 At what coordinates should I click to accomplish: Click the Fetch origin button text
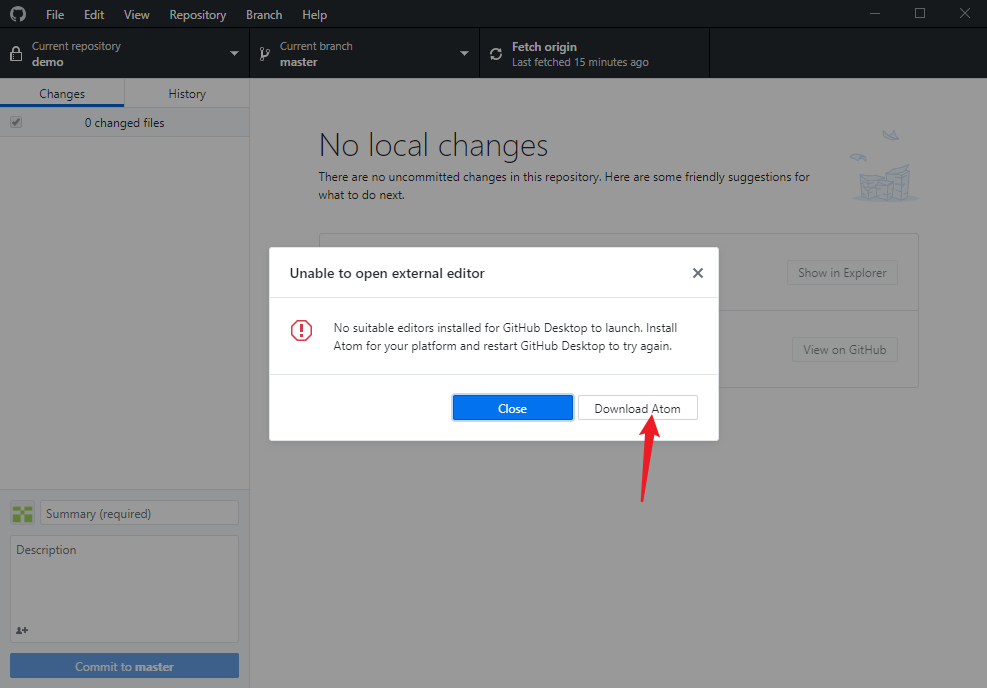pyautogui.click(x=544, y=47)
